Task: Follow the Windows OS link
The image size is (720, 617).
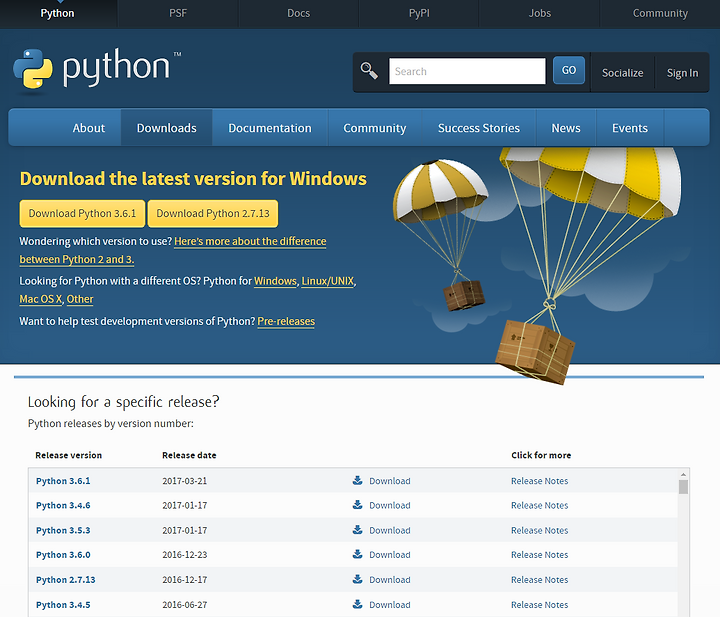Action: tap(275, 280)
